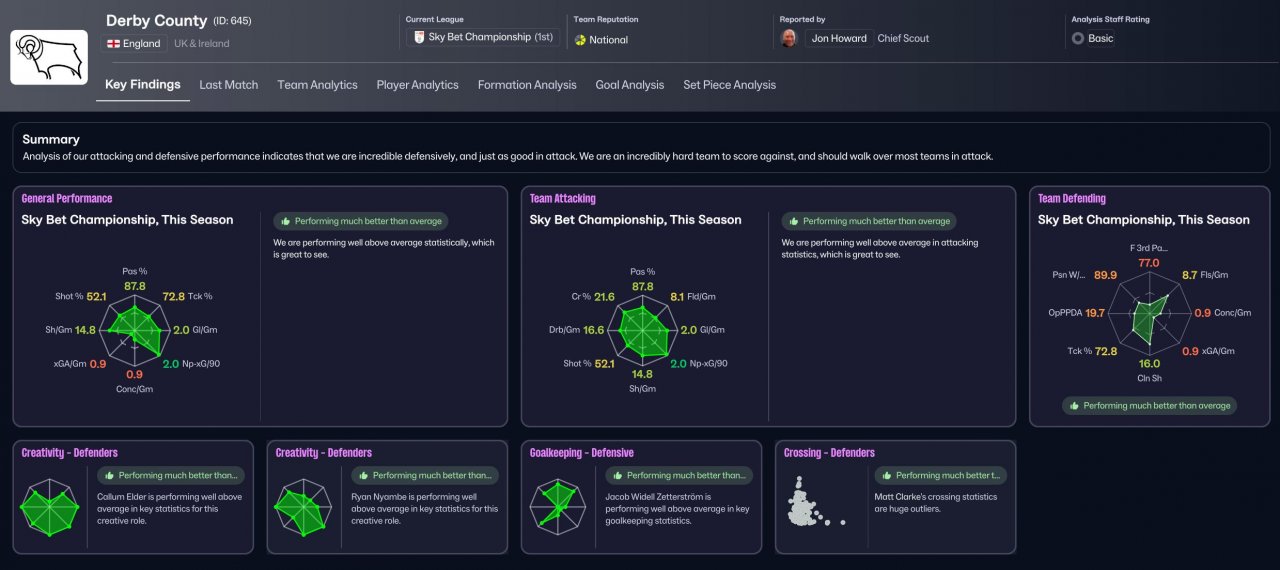Click the Derby County (ID: 645) label

pyautogui.click(x=178, y=20)
